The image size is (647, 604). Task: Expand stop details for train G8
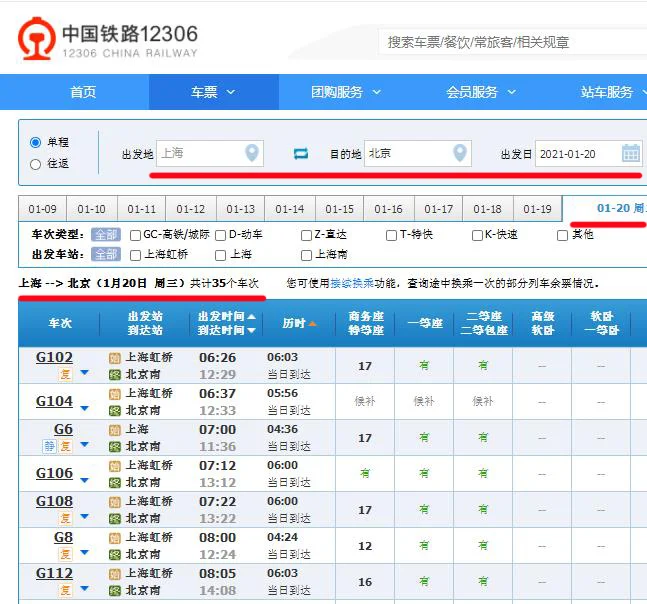85,552
